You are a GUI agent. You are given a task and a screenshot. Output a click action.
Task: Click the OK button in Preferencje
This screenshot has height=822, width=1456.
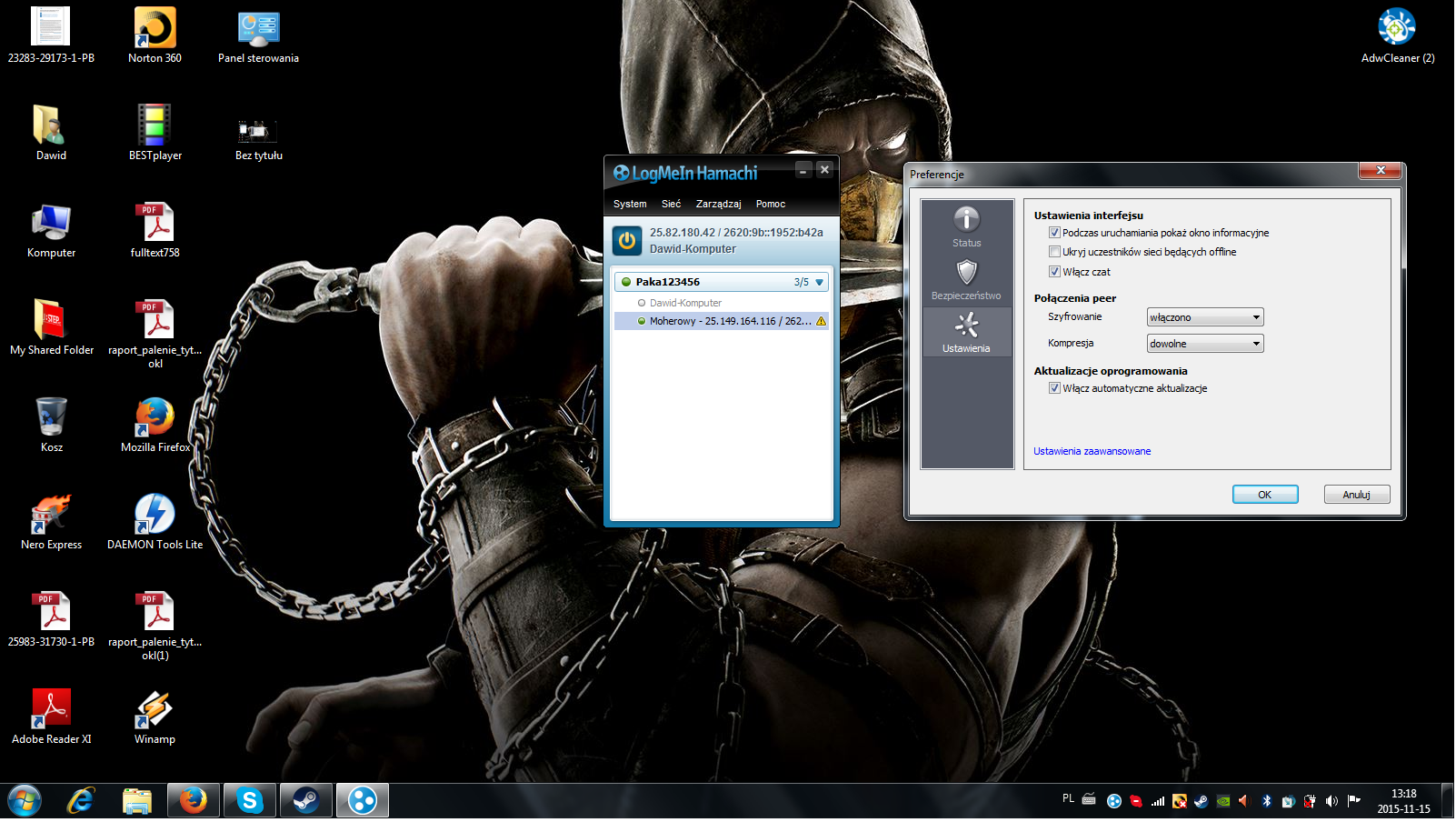pos(1264,495)
